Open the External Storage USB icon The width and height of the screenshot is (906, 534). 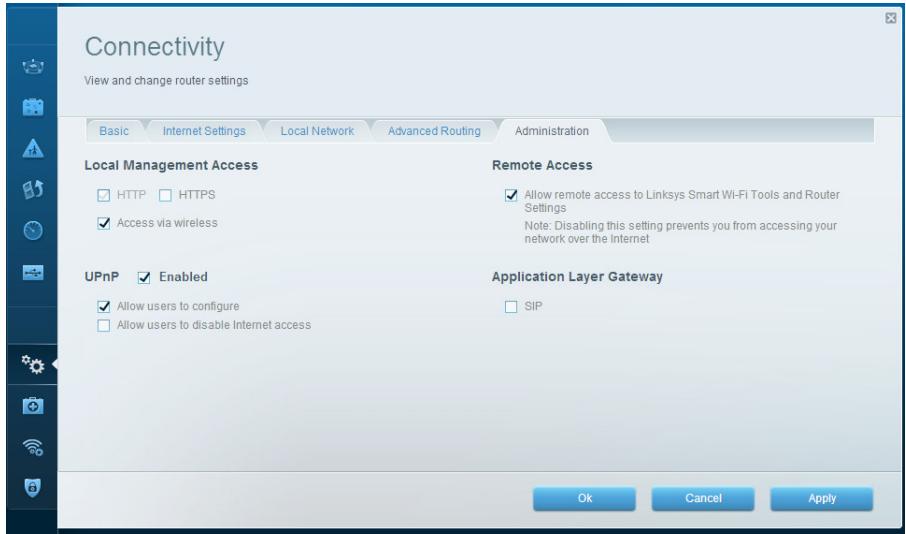(x=33, y=272)
